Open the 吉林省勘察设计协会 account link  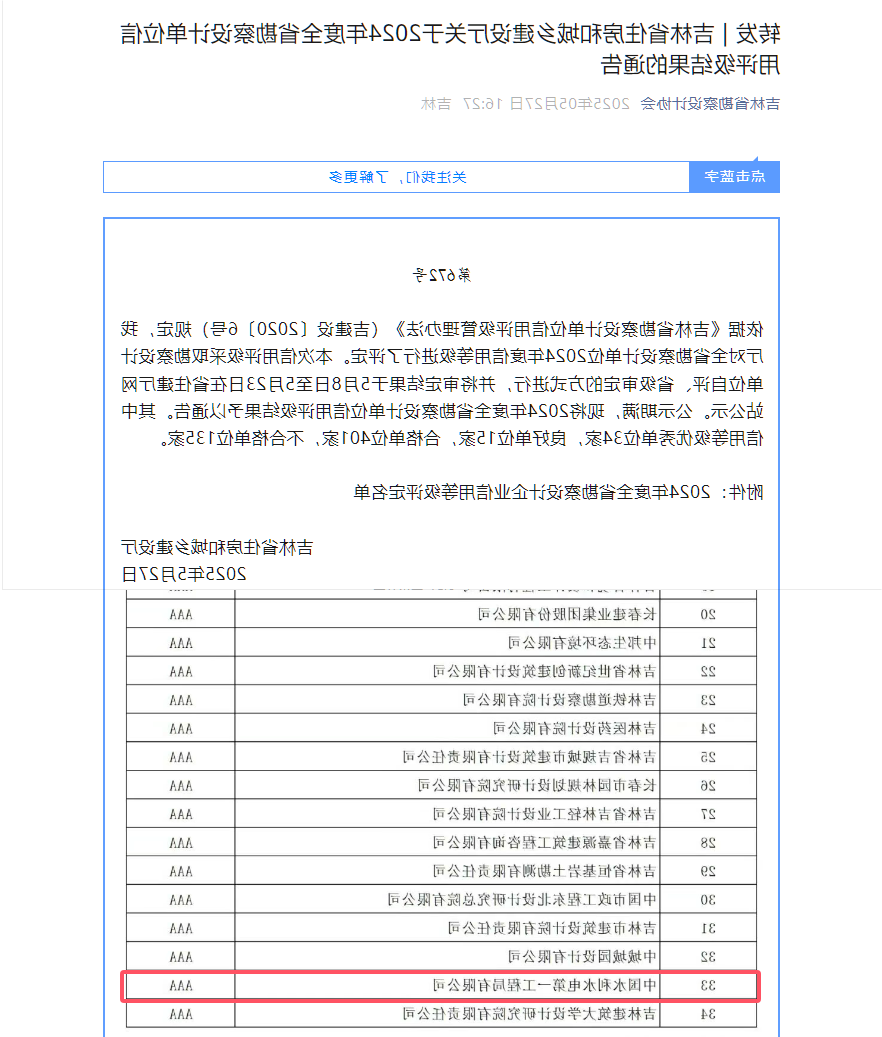pos(710,104)
